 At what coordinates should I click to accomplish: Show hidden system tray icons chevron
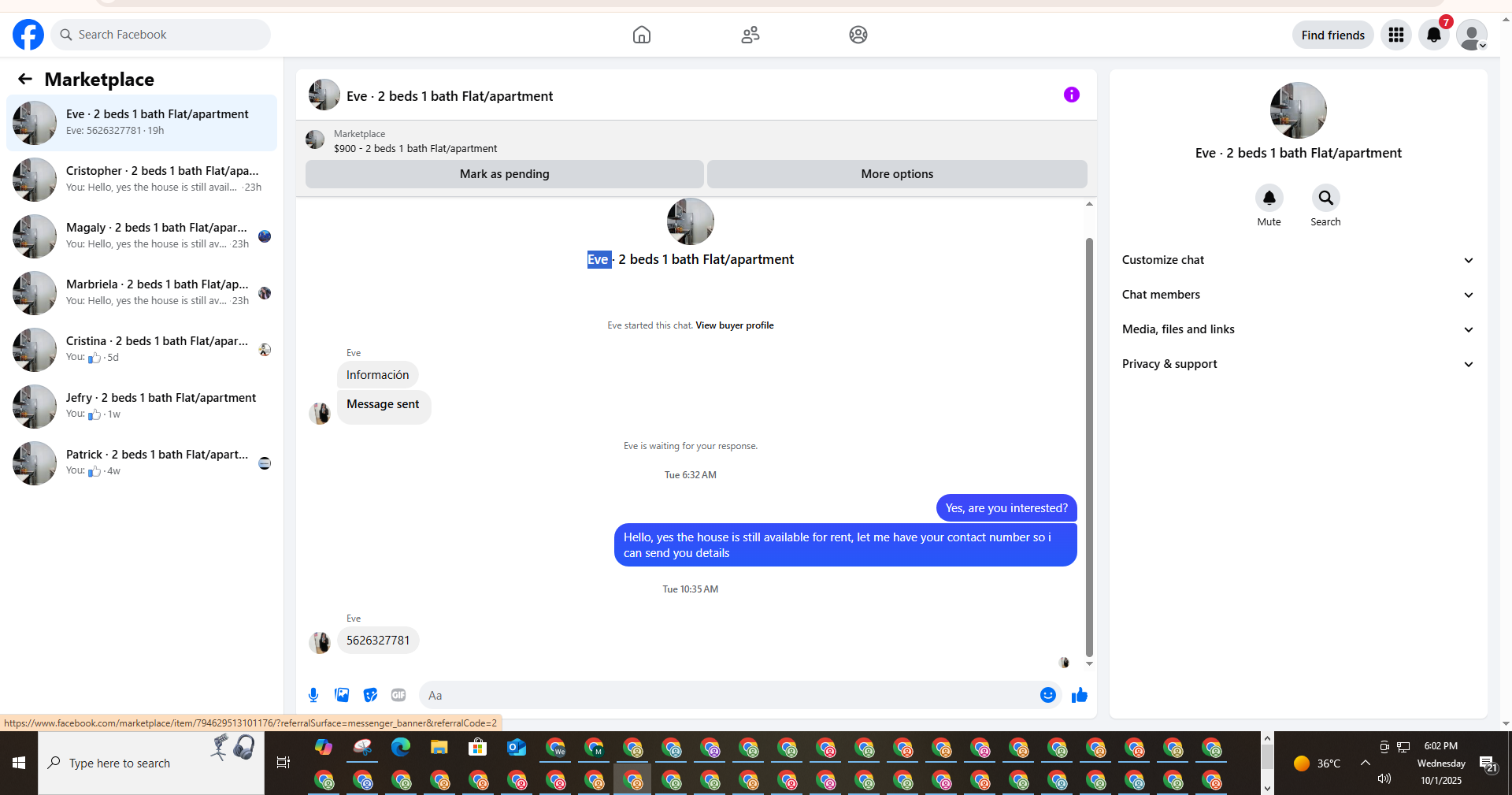point(1366,763)
